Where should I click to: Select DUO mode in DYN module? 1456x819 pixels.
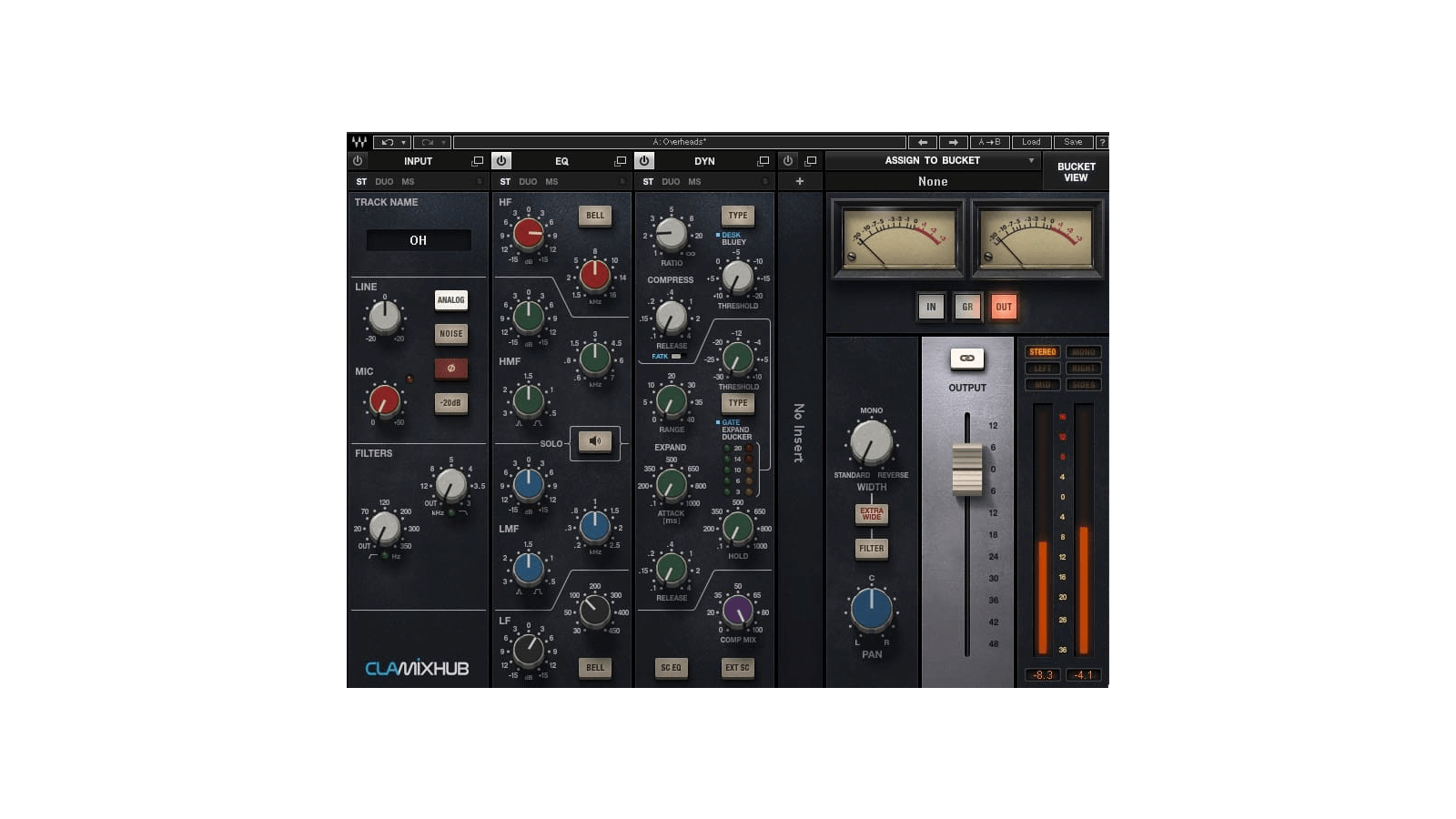pos(671,182)
